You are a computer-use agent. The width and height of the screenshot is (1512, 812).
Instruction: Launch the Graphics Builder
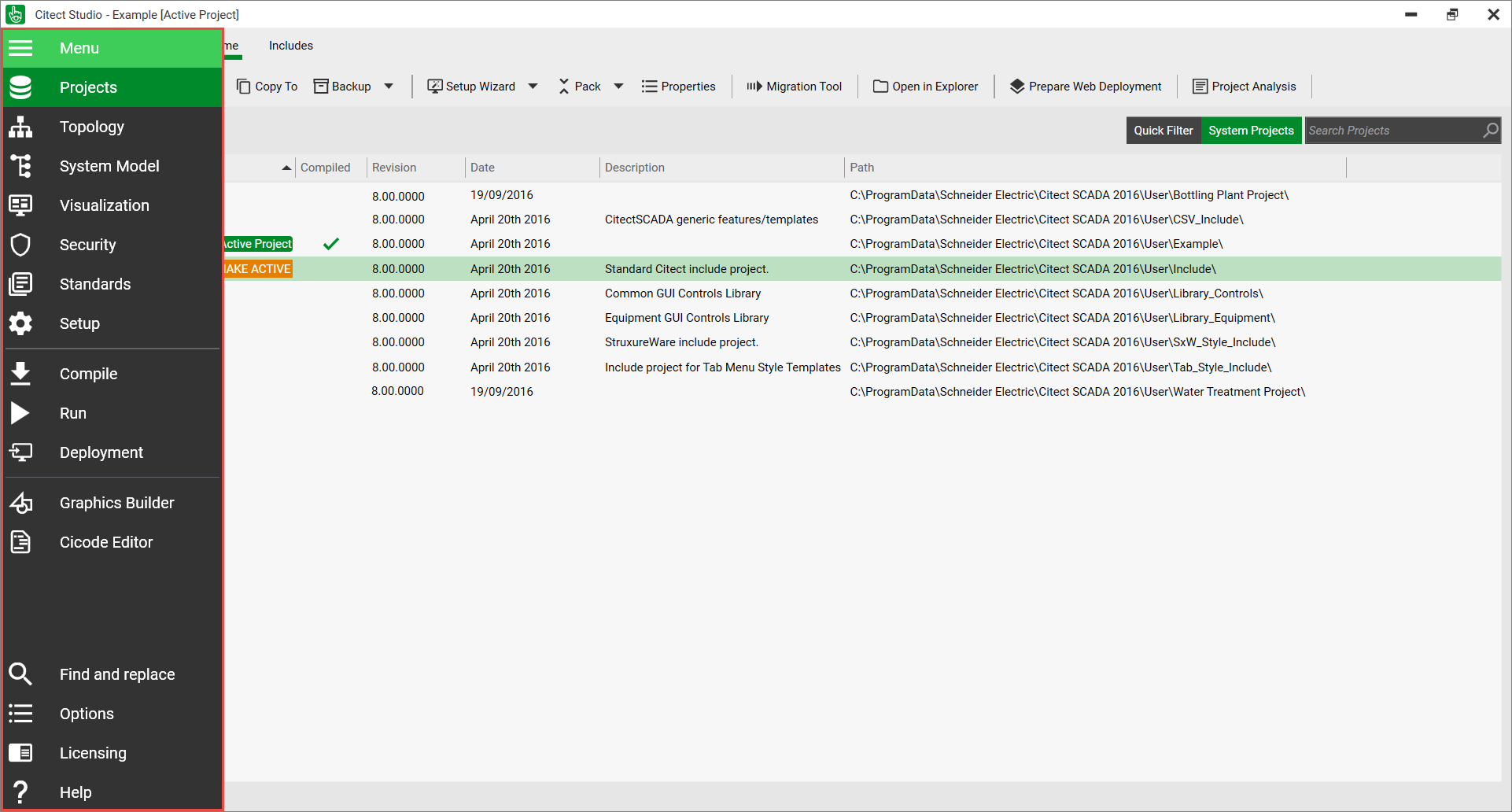[116, 503]
